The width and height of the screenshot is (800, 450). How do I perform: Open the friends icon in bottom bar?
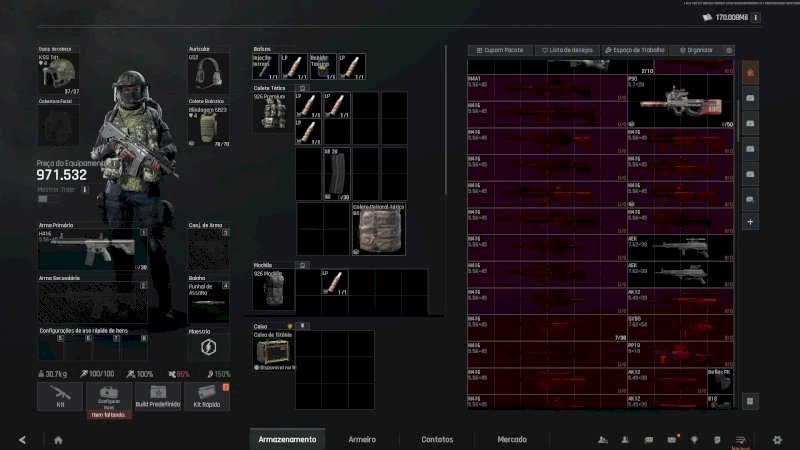pyautogui.click(x=625, y=440)
